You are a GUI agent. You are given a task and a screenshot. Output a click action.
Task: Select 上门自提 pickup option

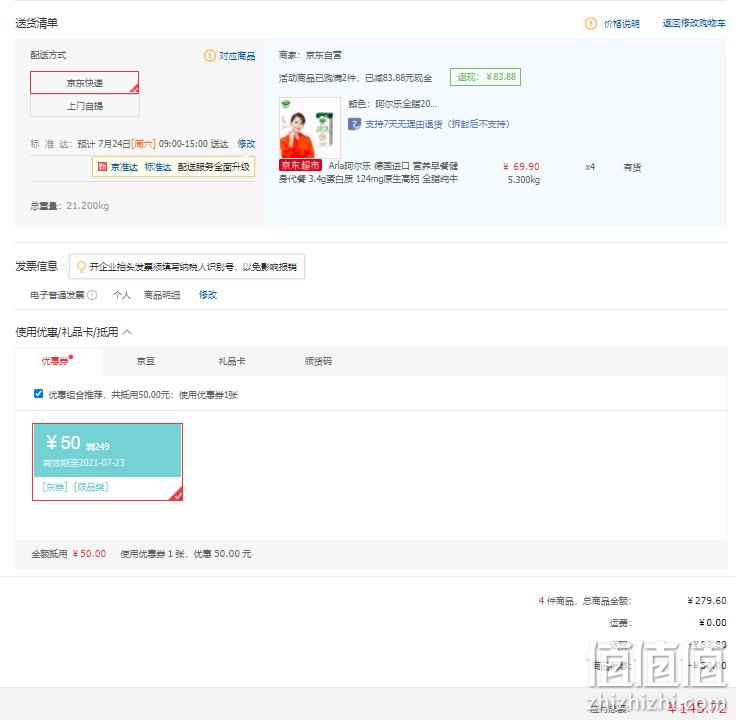pyautogui.click(x=84, y=106)
